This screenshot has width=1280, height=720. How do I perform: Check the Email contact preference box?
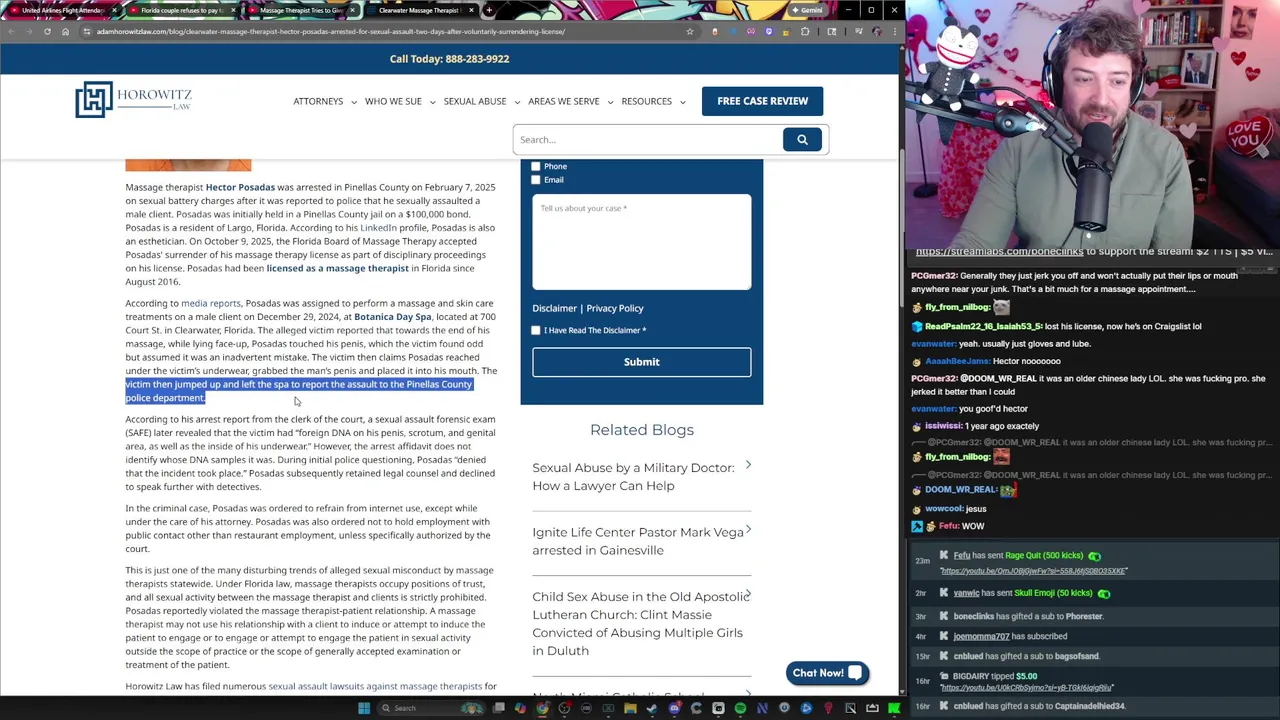[536, 180]
